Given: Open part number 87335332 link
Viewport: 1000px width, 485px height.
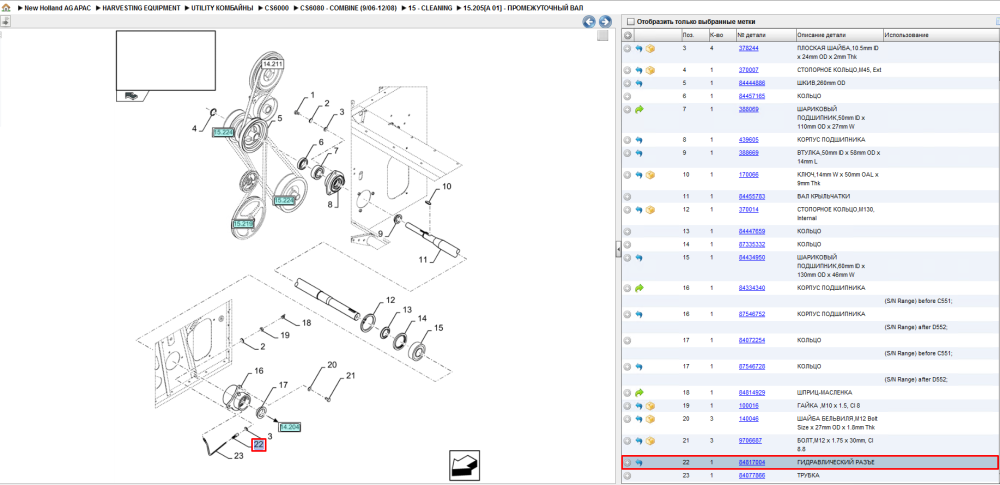Looking at the screenshot, I should click(x=751, y=244).
